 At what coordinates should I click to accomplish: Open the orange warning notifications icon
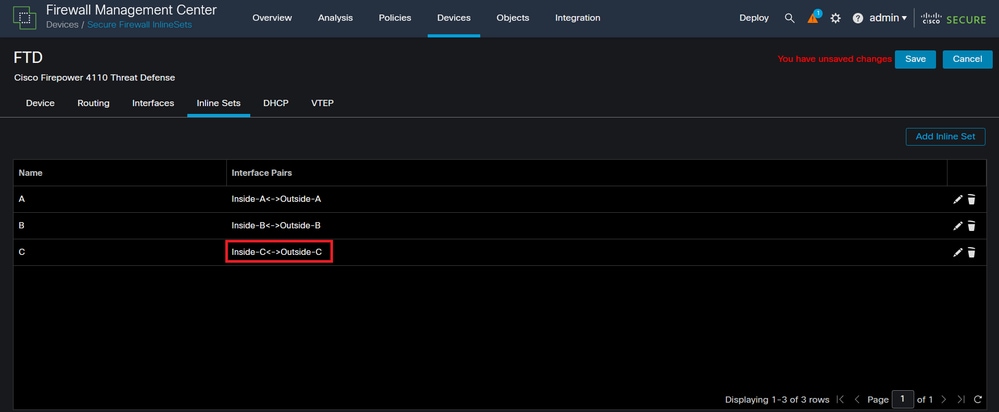point(814,18)
